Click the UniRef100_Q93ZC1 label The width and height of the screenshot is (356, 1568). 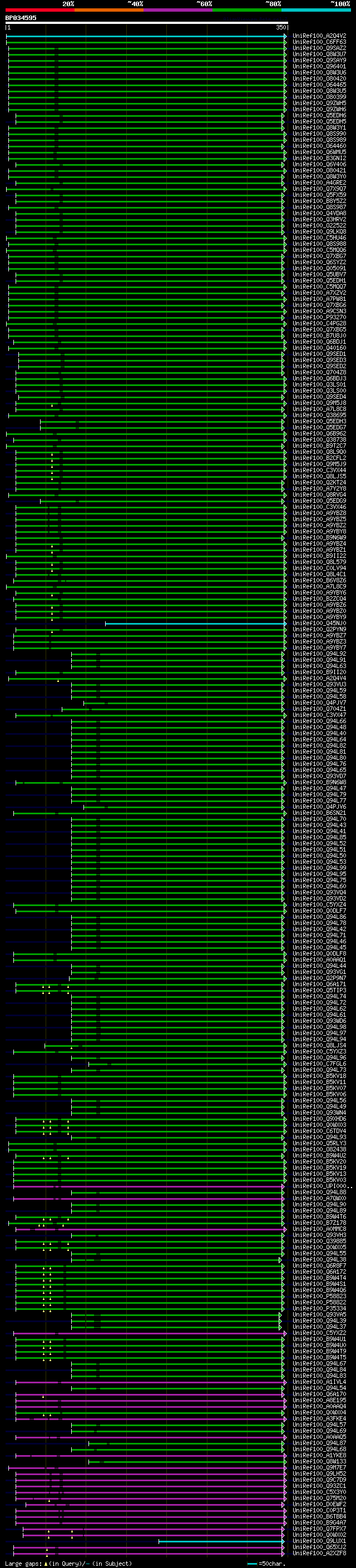click(319, 1486)
